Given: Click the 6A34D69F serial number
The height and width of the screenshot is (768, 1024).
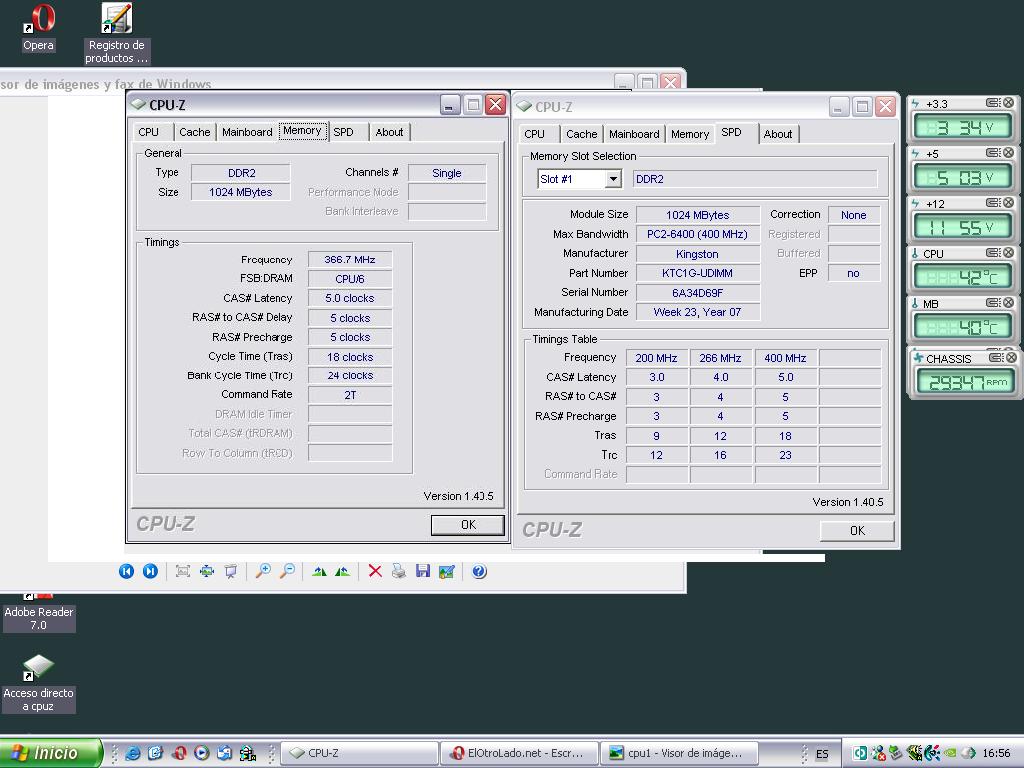Looking at the screenshot, I should tap(697, 293).
